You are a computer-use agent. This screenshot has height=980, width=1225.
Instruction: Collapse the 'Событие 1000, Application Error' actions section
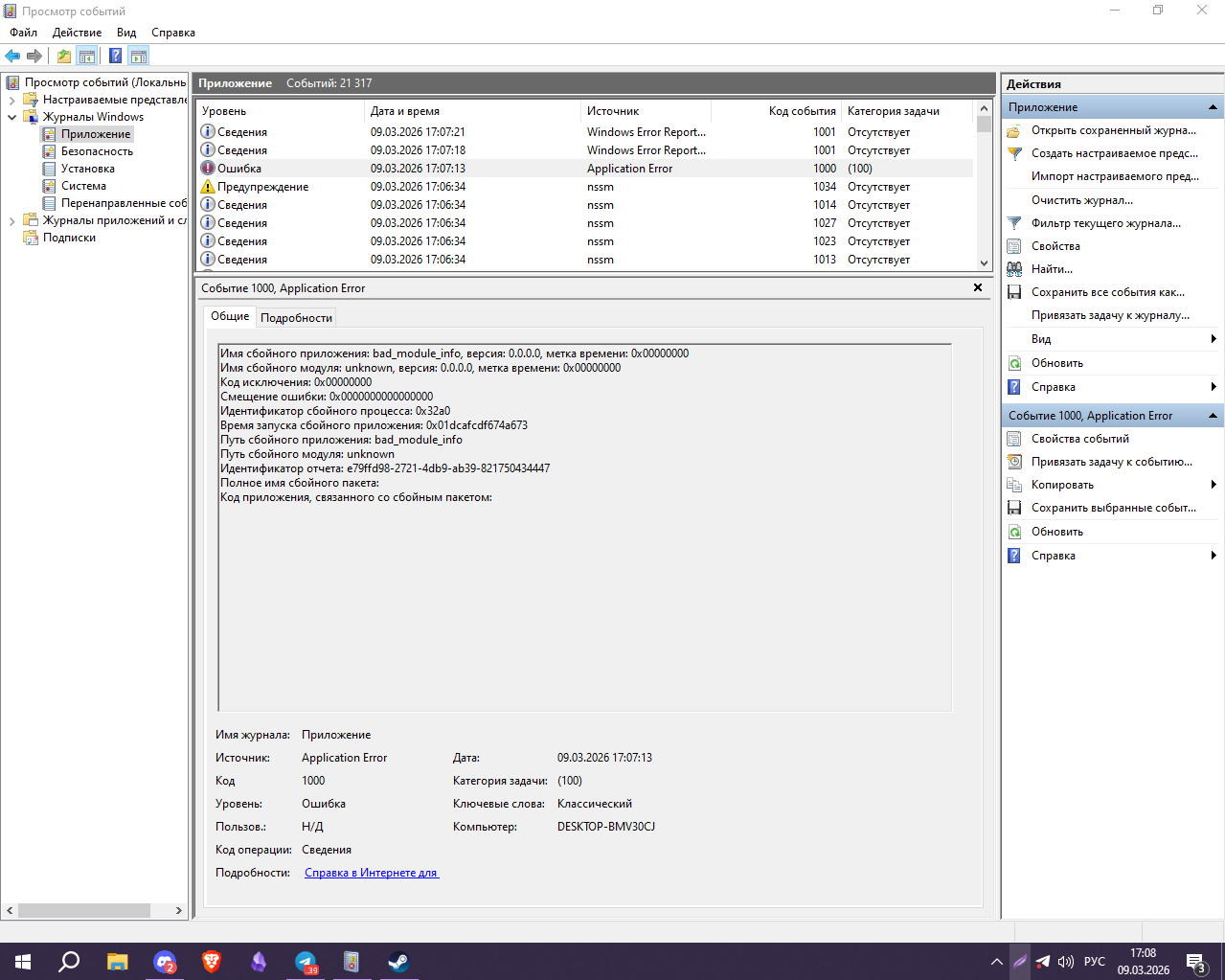point(1213,416)
